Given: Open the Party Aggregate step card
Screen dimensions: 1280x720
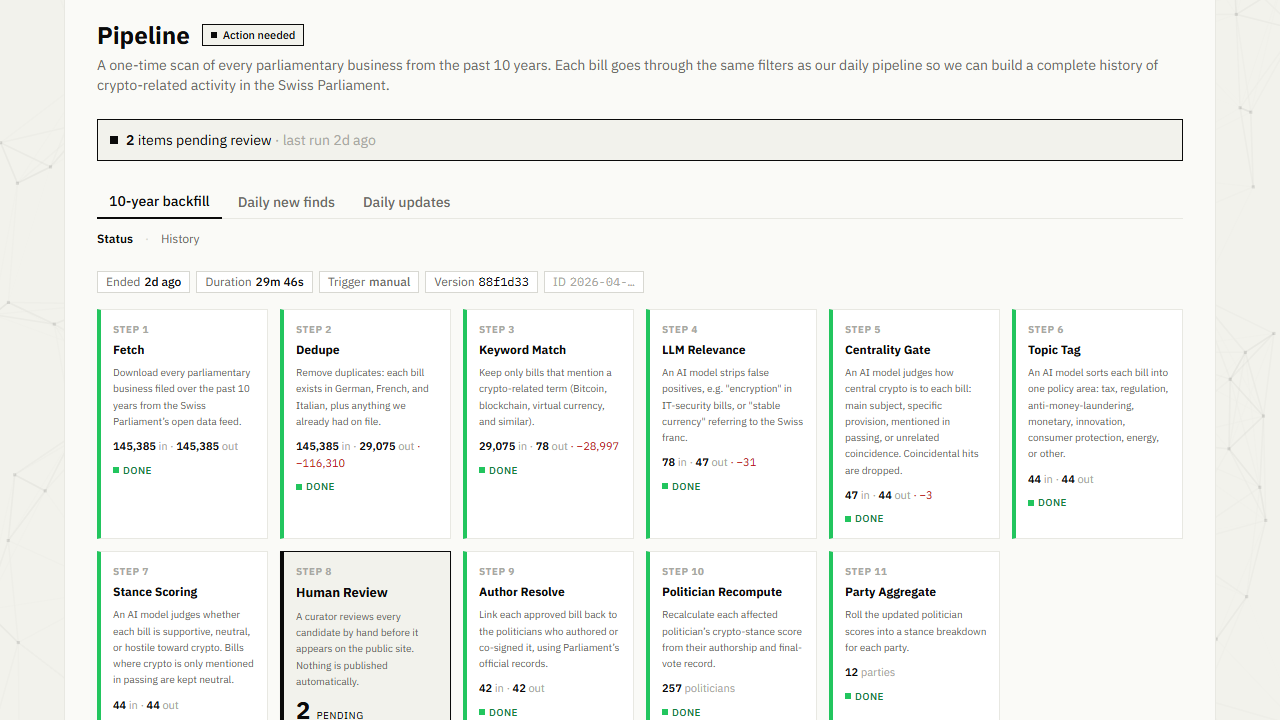Looking at the screenshot, I should pyautogui.click(x=915, y=636).
